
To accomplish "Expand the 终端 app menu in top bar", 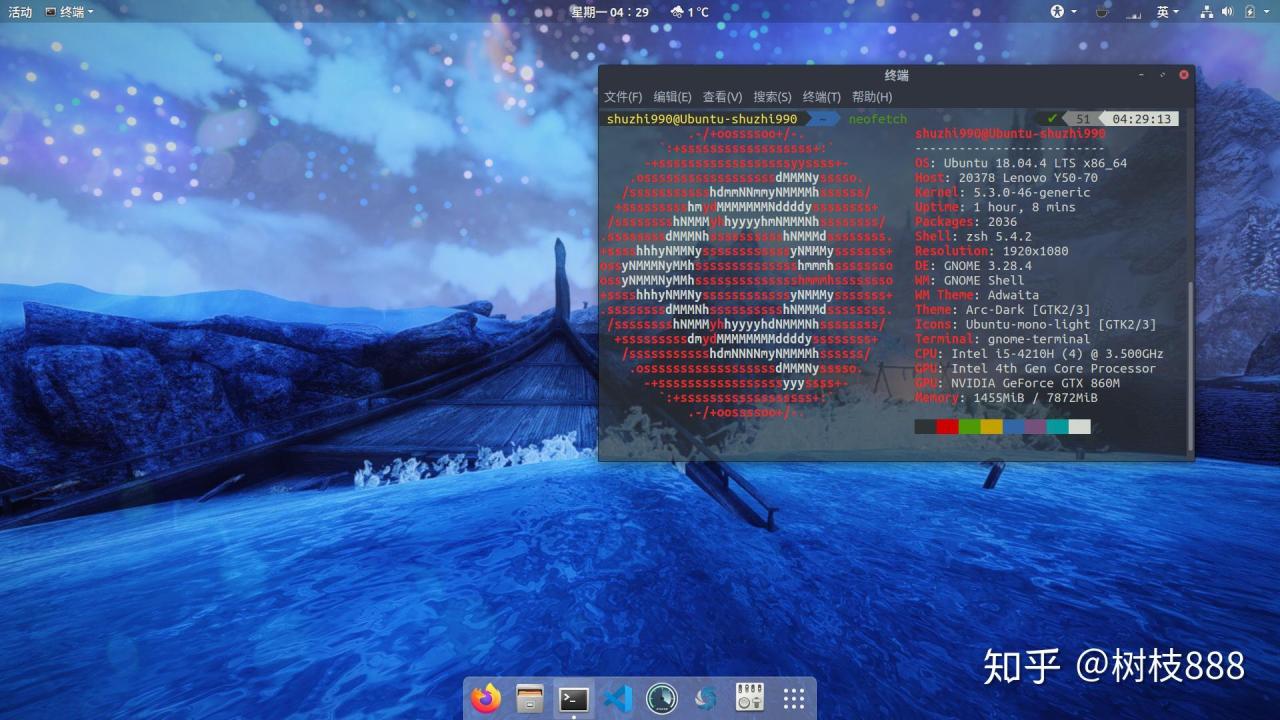I will tap(70, 12).
